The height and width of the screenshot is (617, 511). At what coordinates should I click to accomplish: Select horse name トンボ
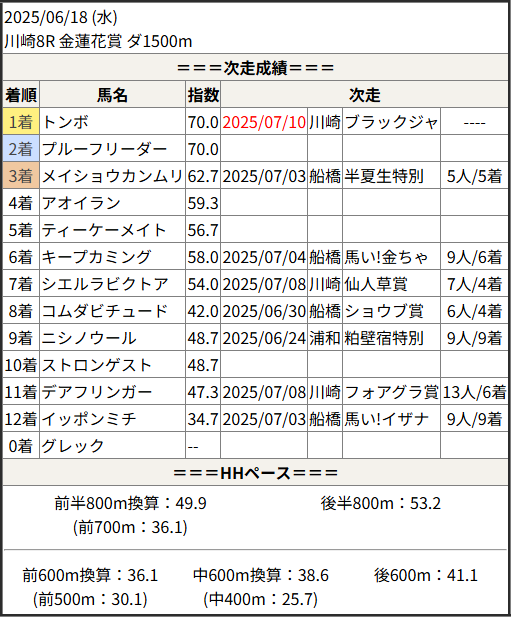pyautogui.click(x=65, y=122)
